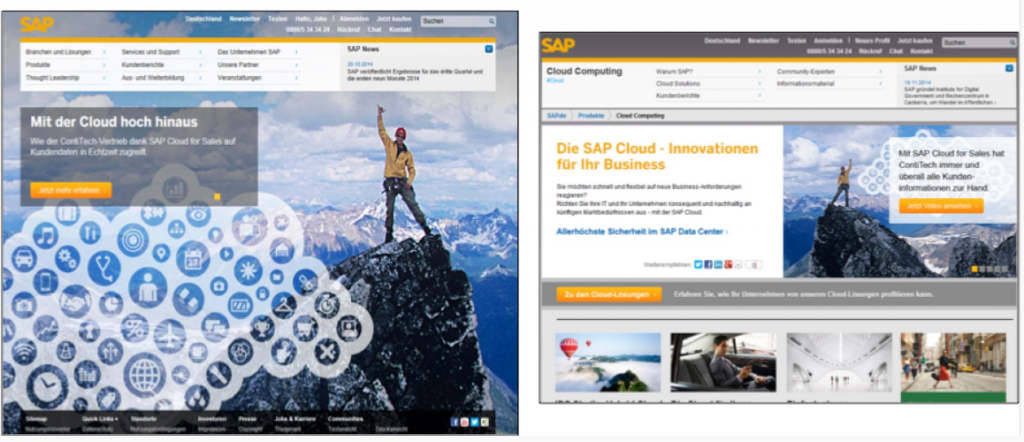Image resolution: width=1024 pixels, height=442 pixels.
Task: Open Kundenberichte on the Cloud Computing page
Action: click(678, 95)
